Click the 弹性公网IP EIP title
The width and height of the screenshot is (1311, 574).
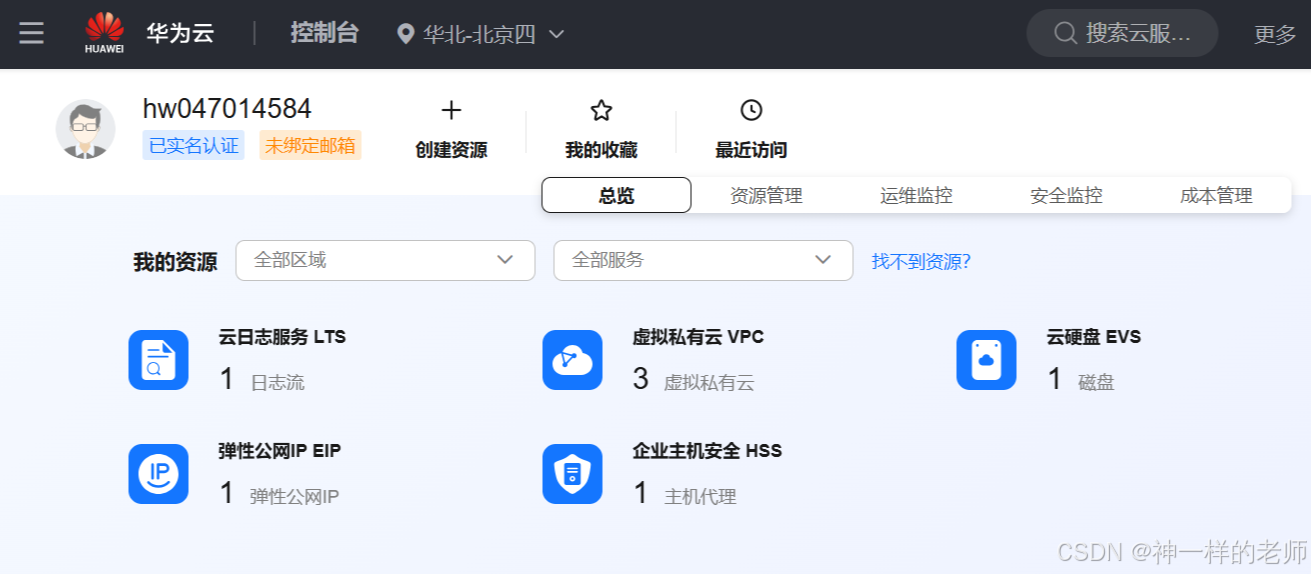pos(280,451)
